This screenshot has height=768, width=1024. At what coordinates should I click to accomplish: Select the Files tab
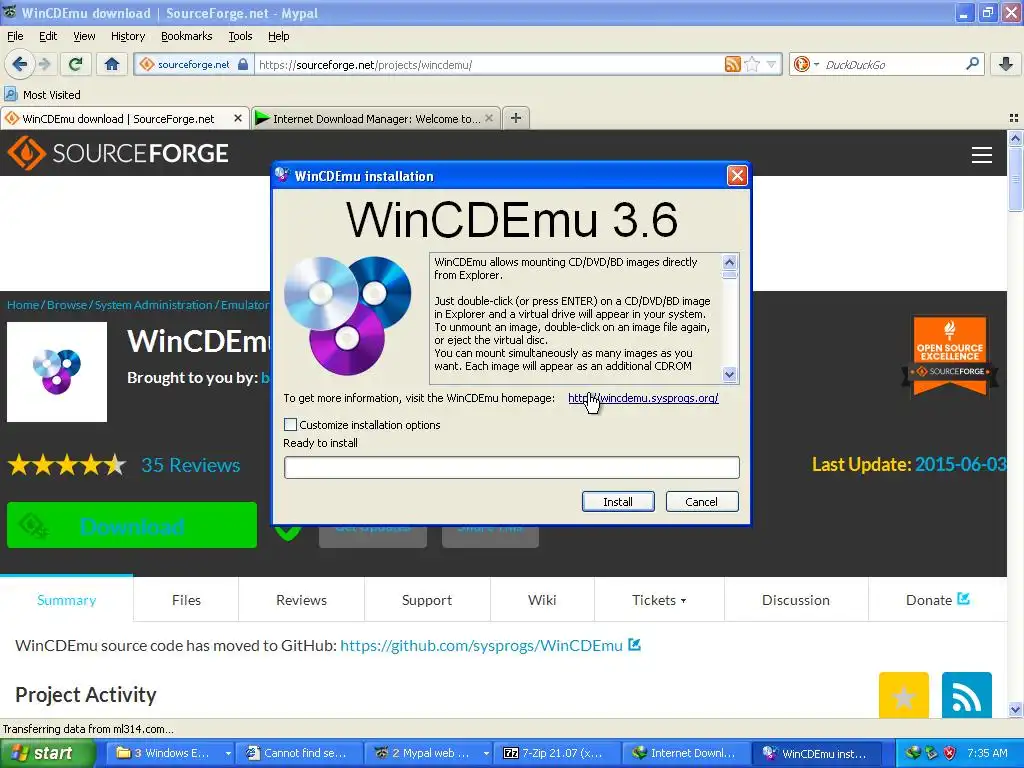pyautogui.click(x=186, y=600)
